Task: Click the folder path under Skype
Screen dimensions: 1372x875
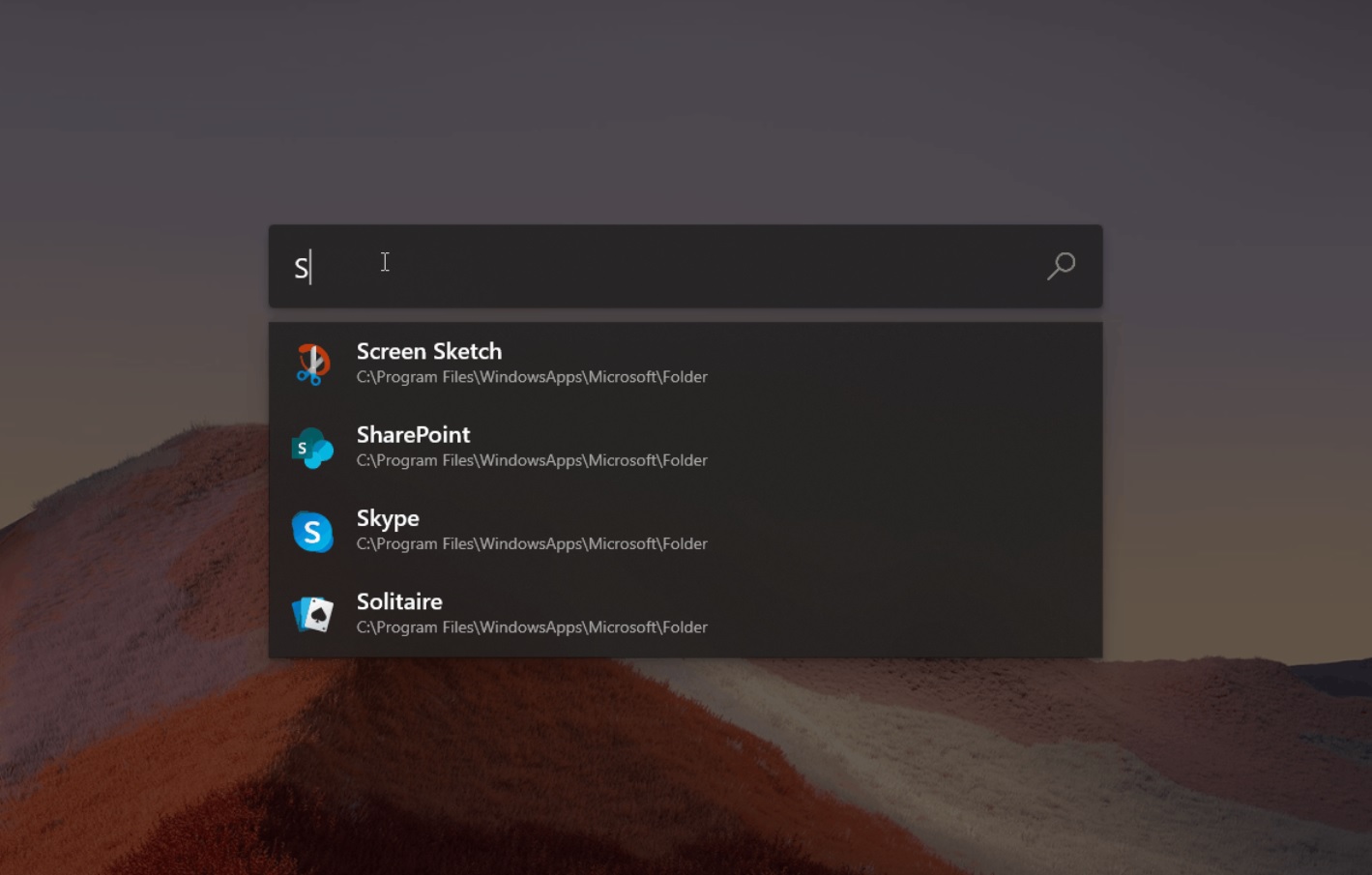Action: pyautogui.click(x=532, y=544)
